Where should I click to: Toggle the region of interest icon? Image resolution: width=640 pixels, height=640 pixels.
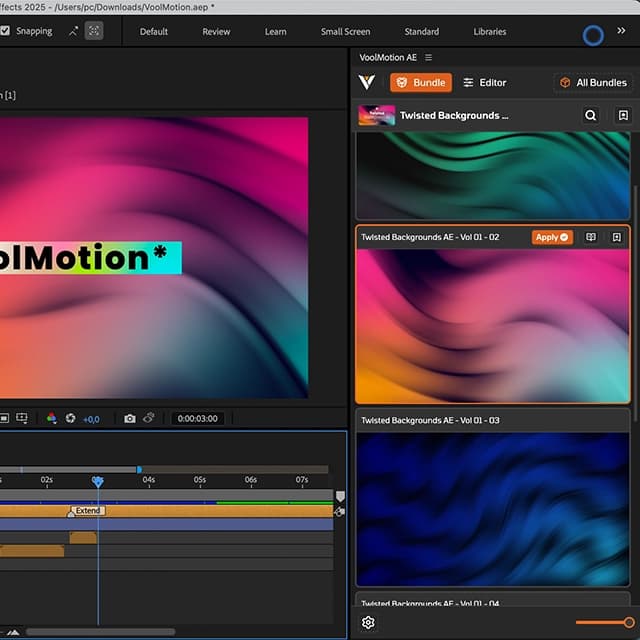(x=4, y=418)
